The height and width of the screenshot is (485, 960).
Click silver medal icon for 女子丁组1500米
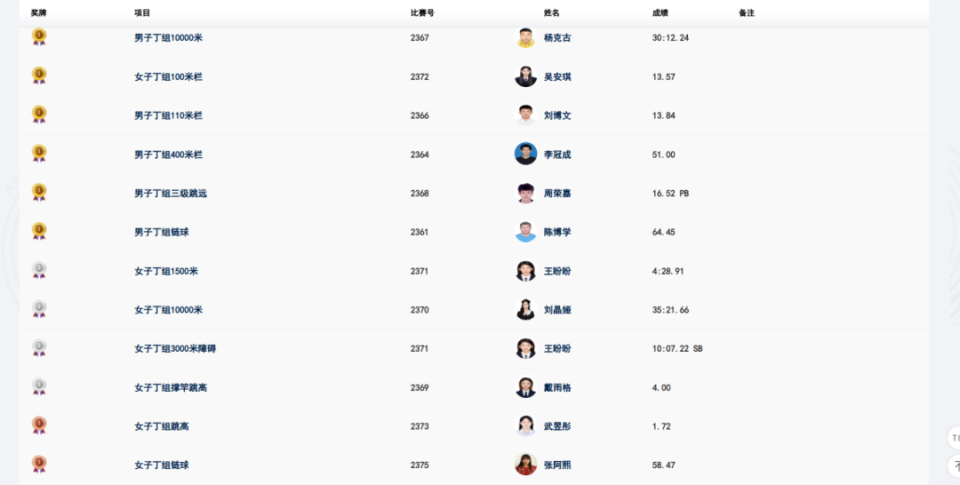[x=39, y=270]
